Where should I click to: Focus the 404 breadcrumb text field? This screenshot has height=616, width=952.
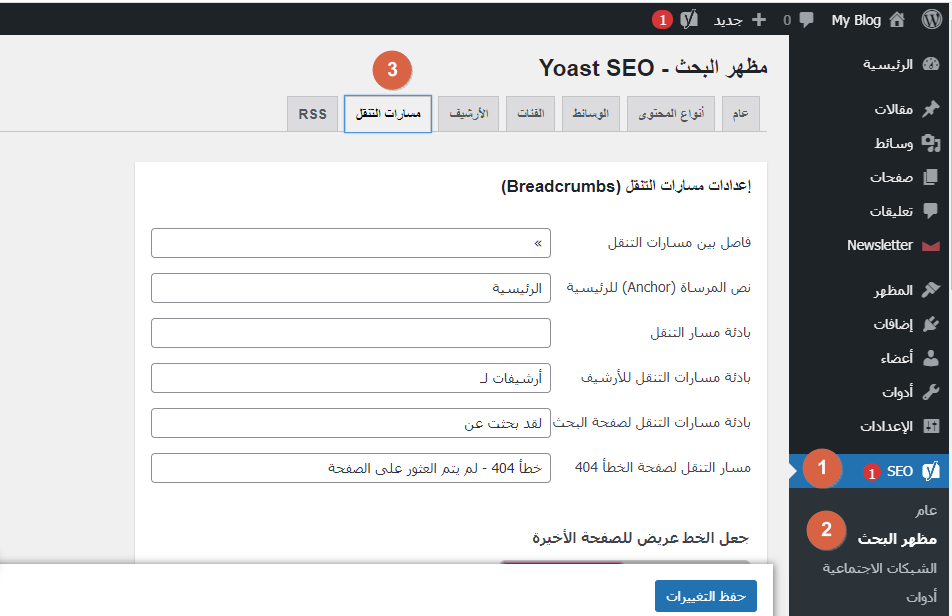coord(351,468)
